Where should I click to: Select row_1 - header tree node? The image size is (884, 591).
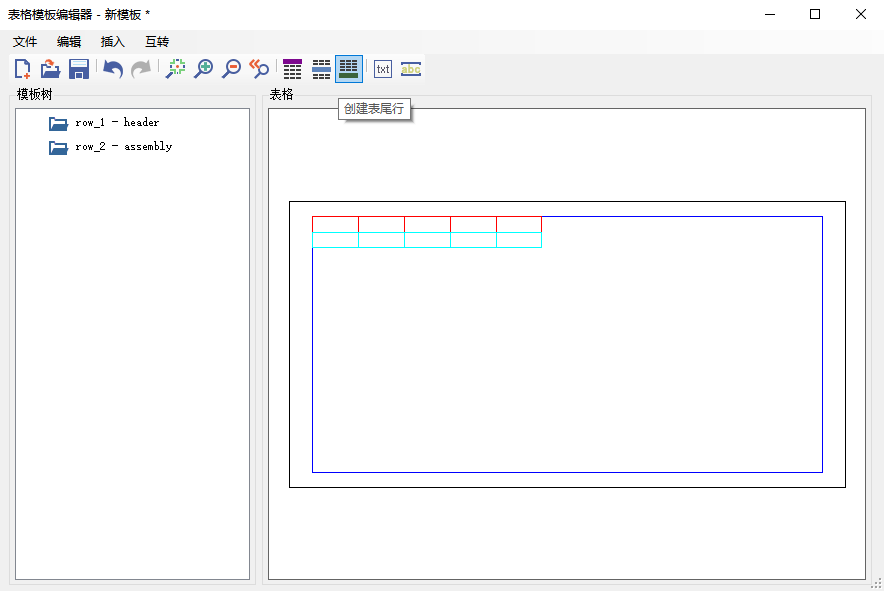click(x=117, y=122)
